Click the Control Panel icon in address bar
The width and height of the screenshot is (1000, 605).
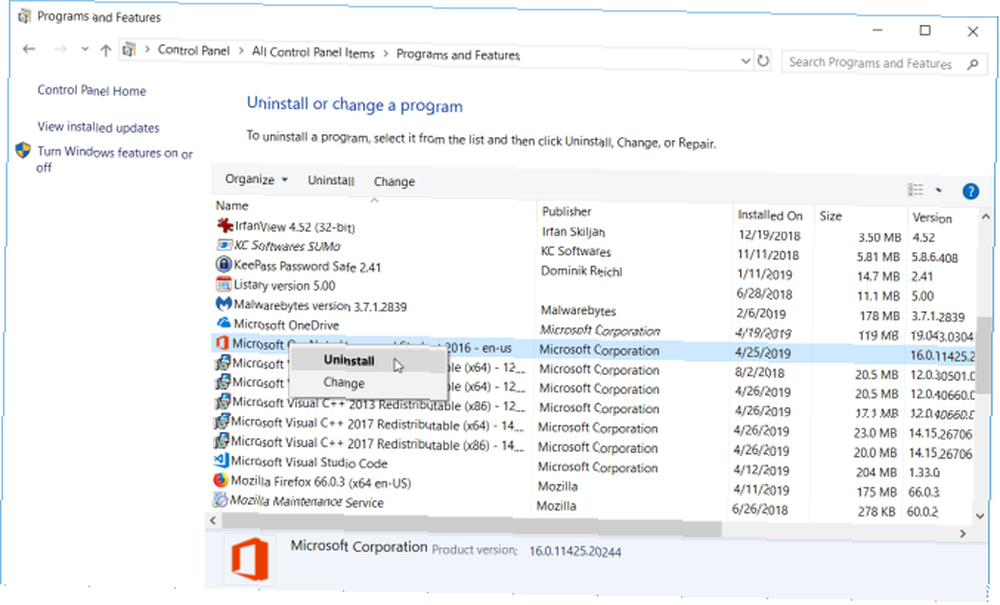[129, 49]
